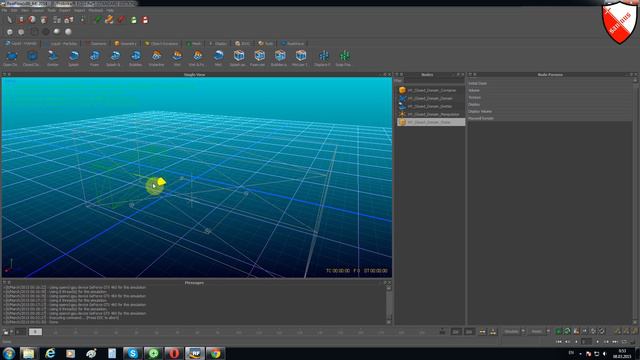Expand the Initial State parameters section

pos(550,83)
